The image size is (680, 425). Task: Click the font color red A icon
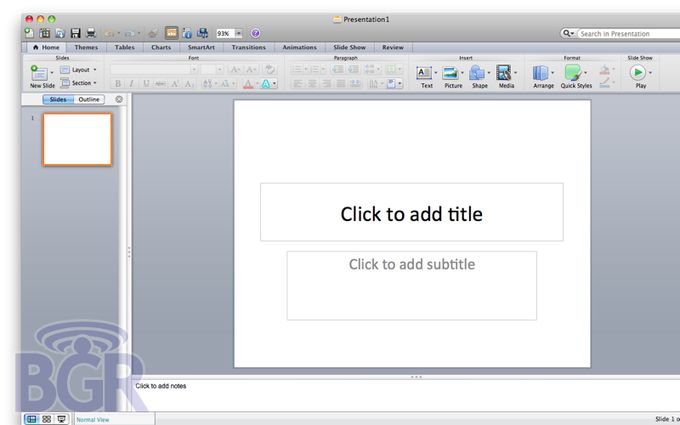point(248,84)
